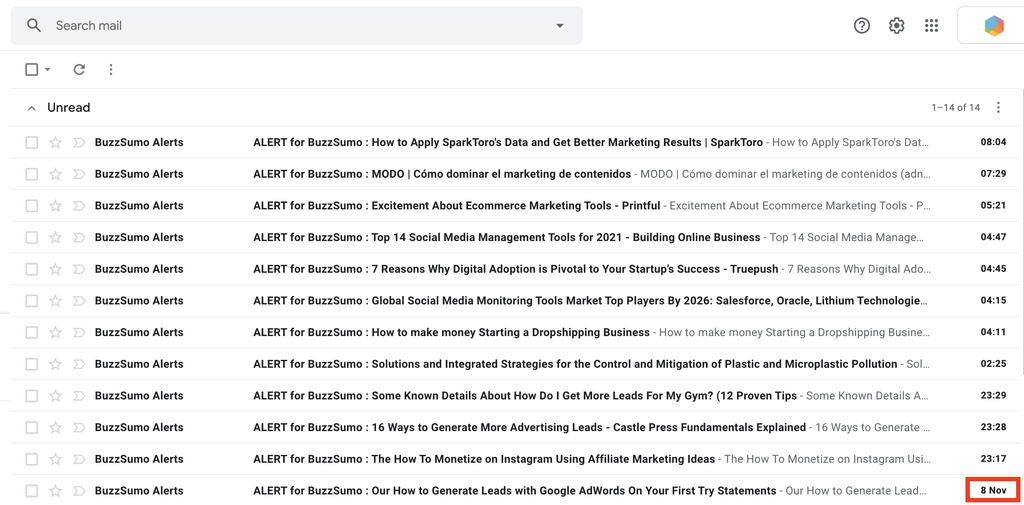Open toolbar More options menu

(111, 70)
